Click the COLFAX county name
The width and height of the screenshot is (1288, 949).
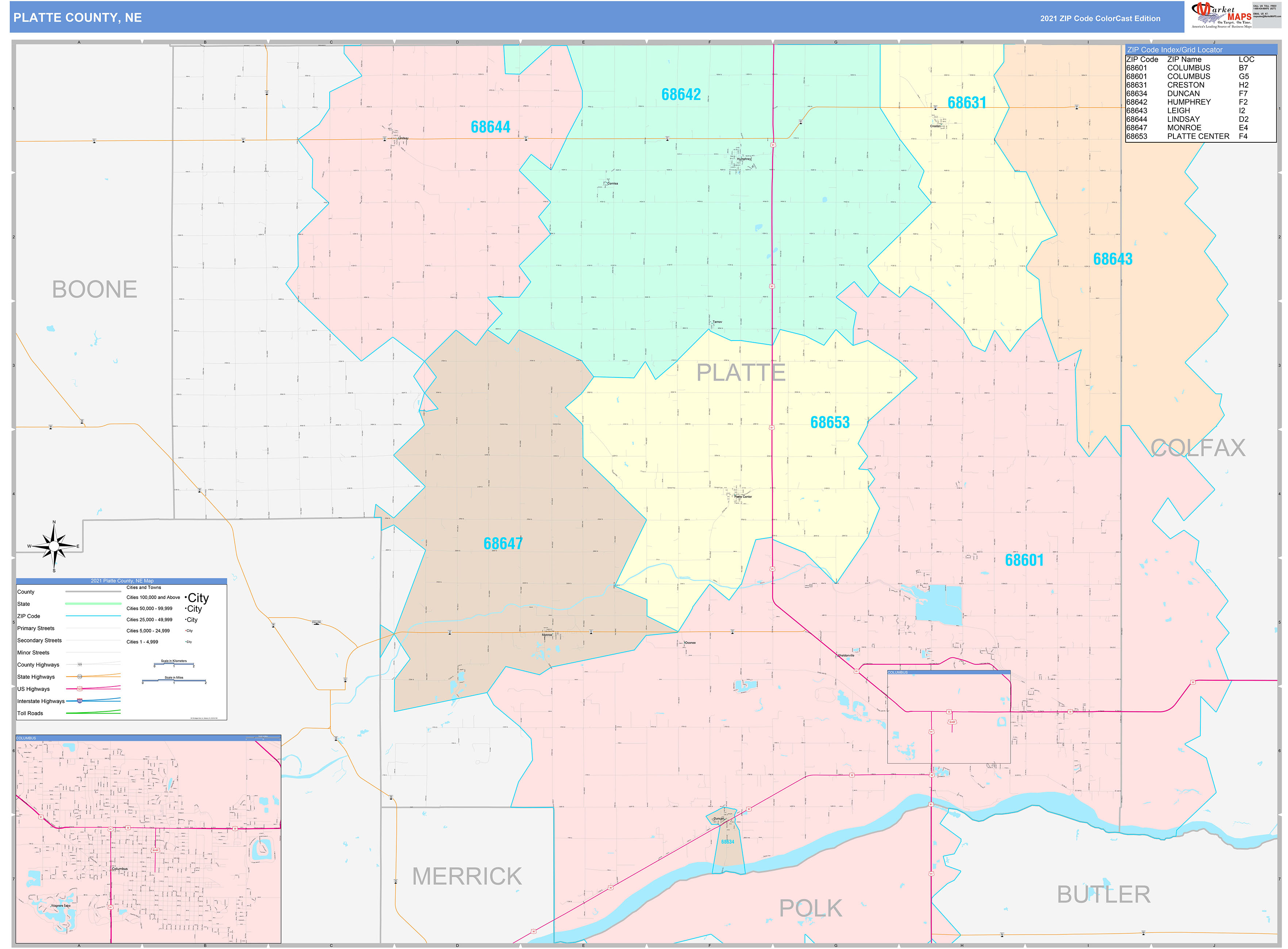pyautogui.click(x=1198, y=448)
